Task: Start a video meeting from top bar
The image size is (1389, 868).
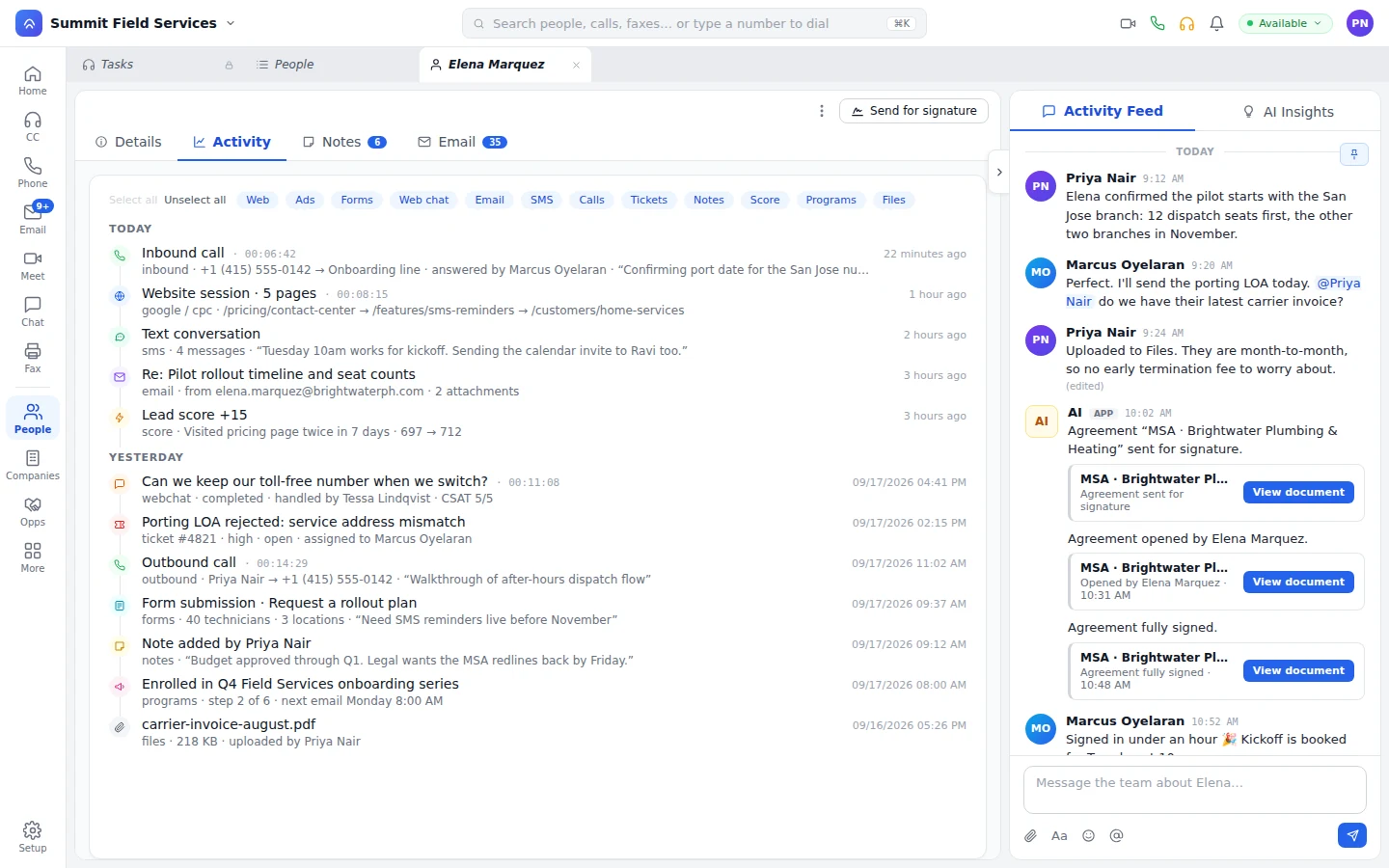Action: [1128, 23]
